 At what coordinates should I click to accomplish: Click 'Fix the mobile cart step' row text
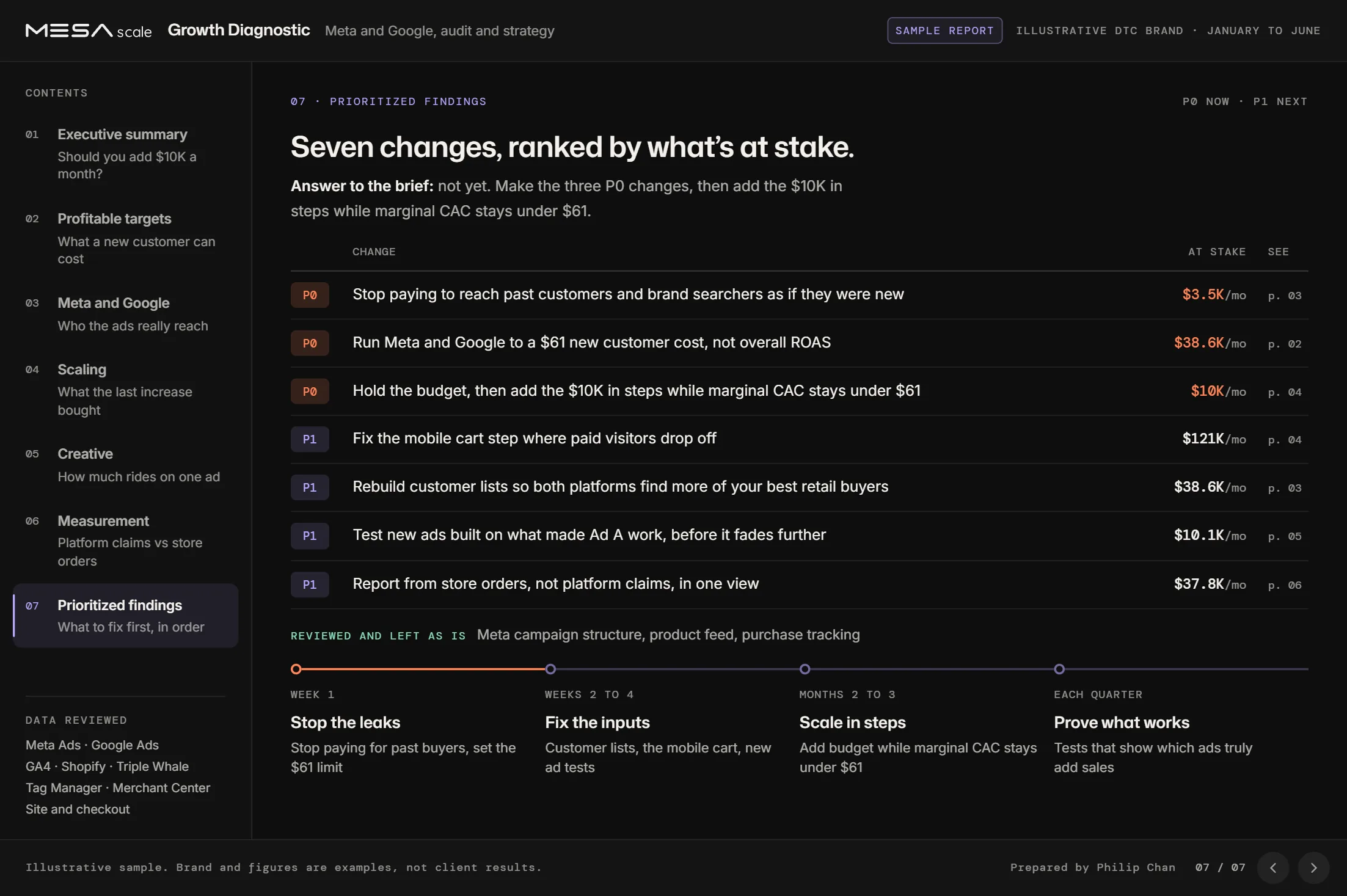[x=535, y=439]
